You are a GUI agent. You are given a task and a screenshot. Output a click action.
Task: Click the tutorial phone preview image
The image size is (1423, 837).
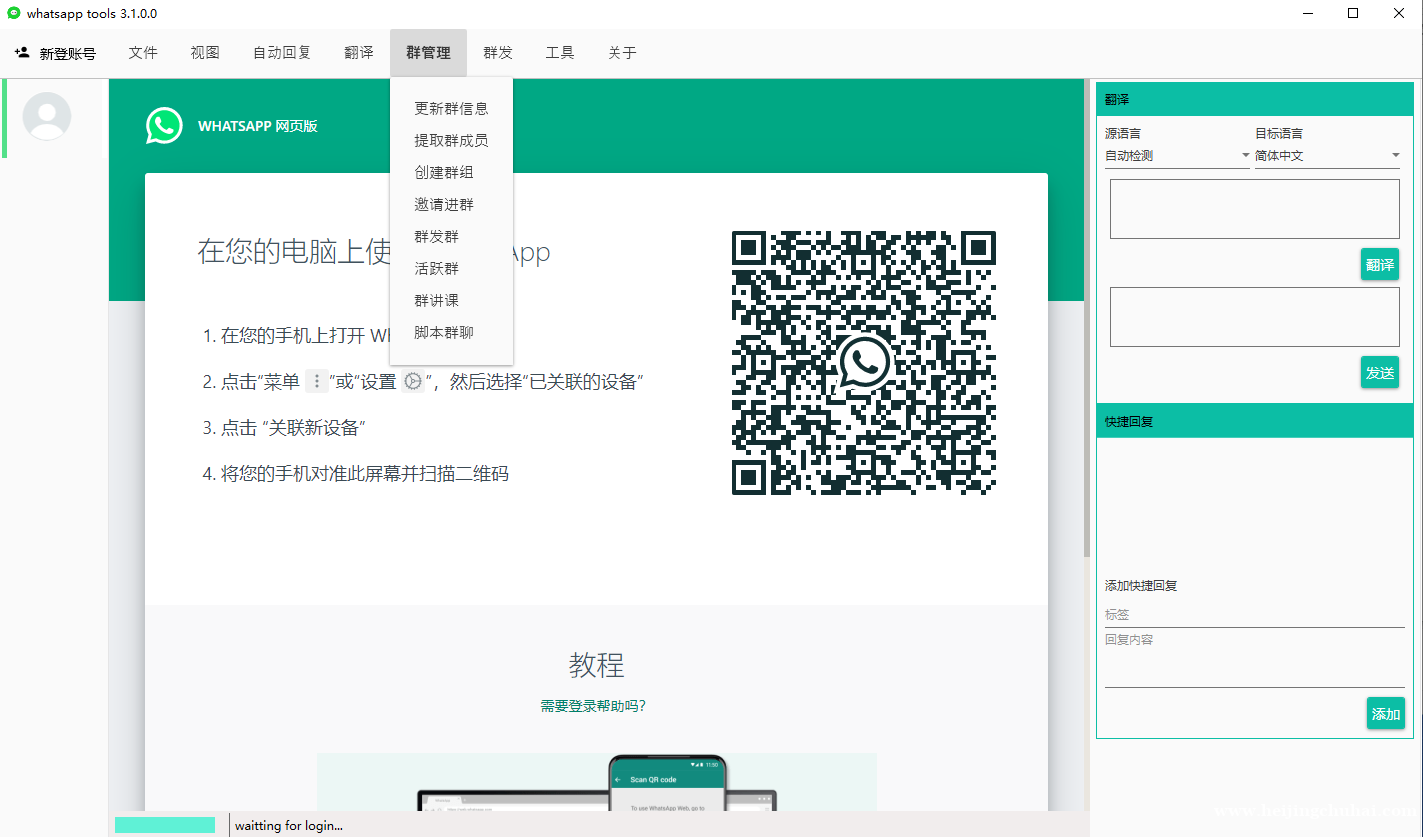(597, 782)
